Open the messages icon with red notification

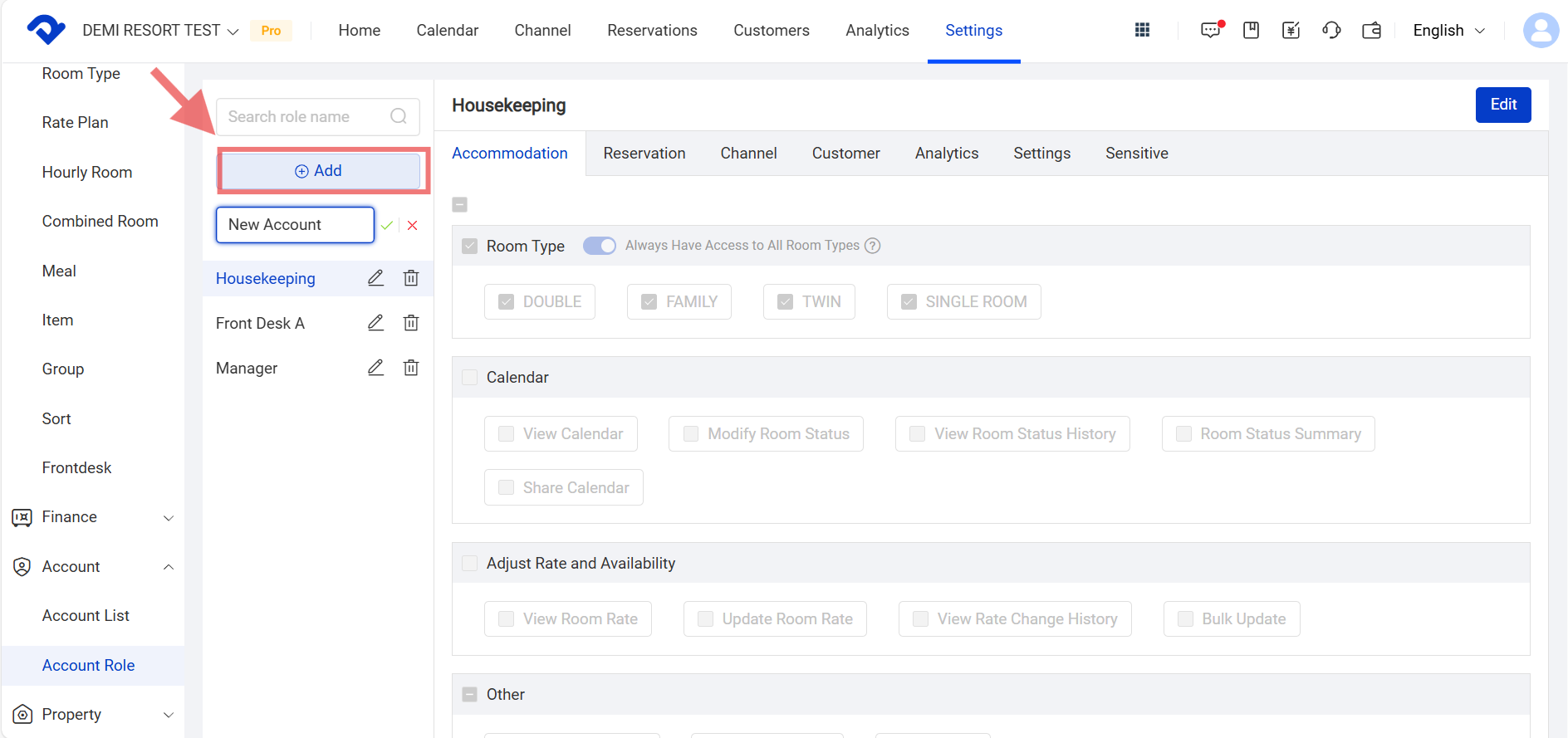[1211, 31]
